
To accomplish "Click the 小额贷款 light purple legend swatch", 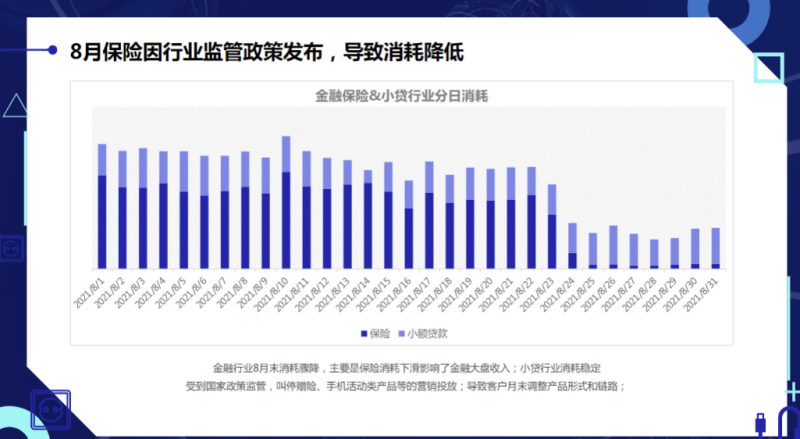I will coord(402,334).
